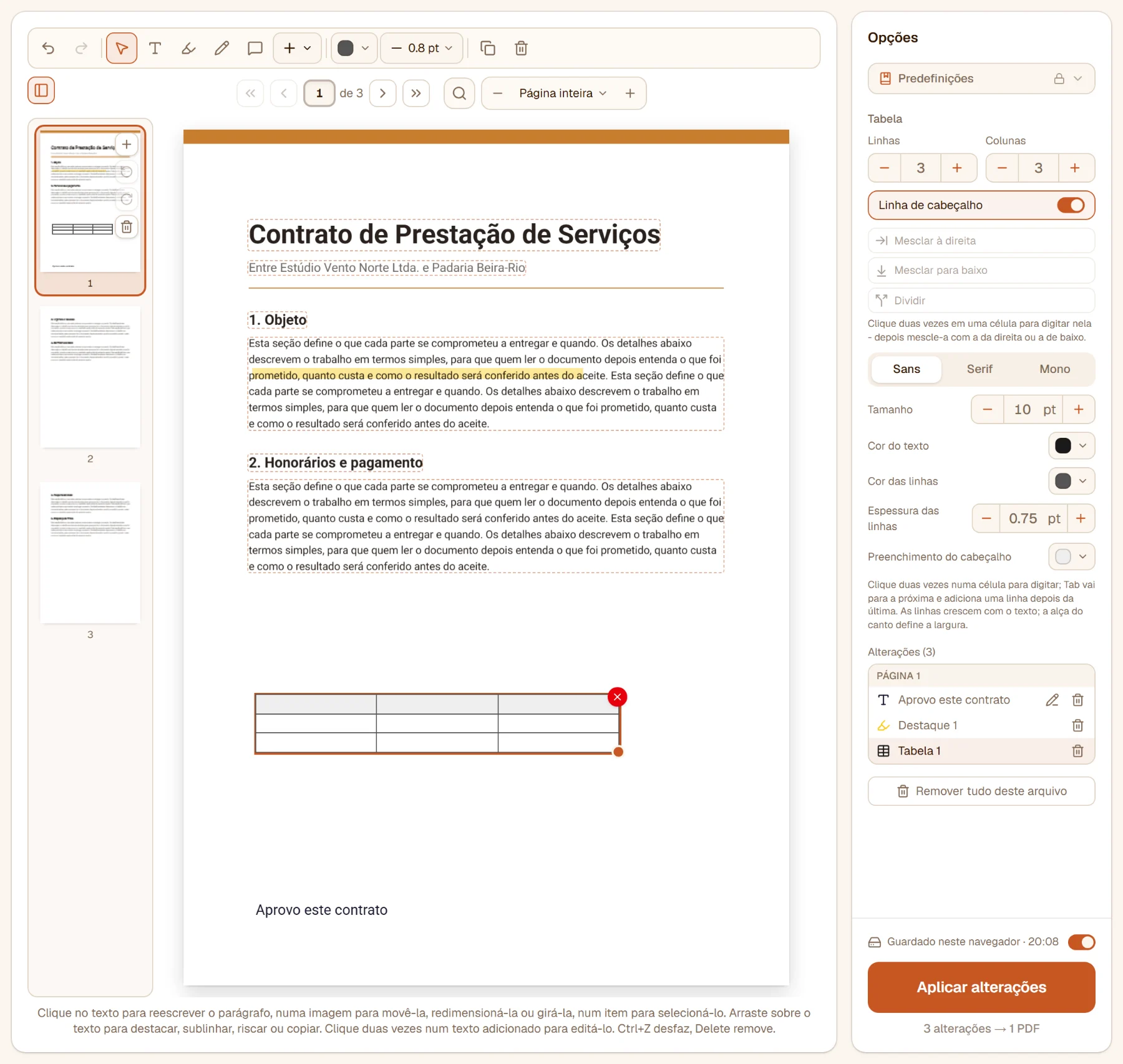The width and height of the screenshot is (1123, 1064).
Task: Select page 3 thumbnail
Action: [90, 553]
